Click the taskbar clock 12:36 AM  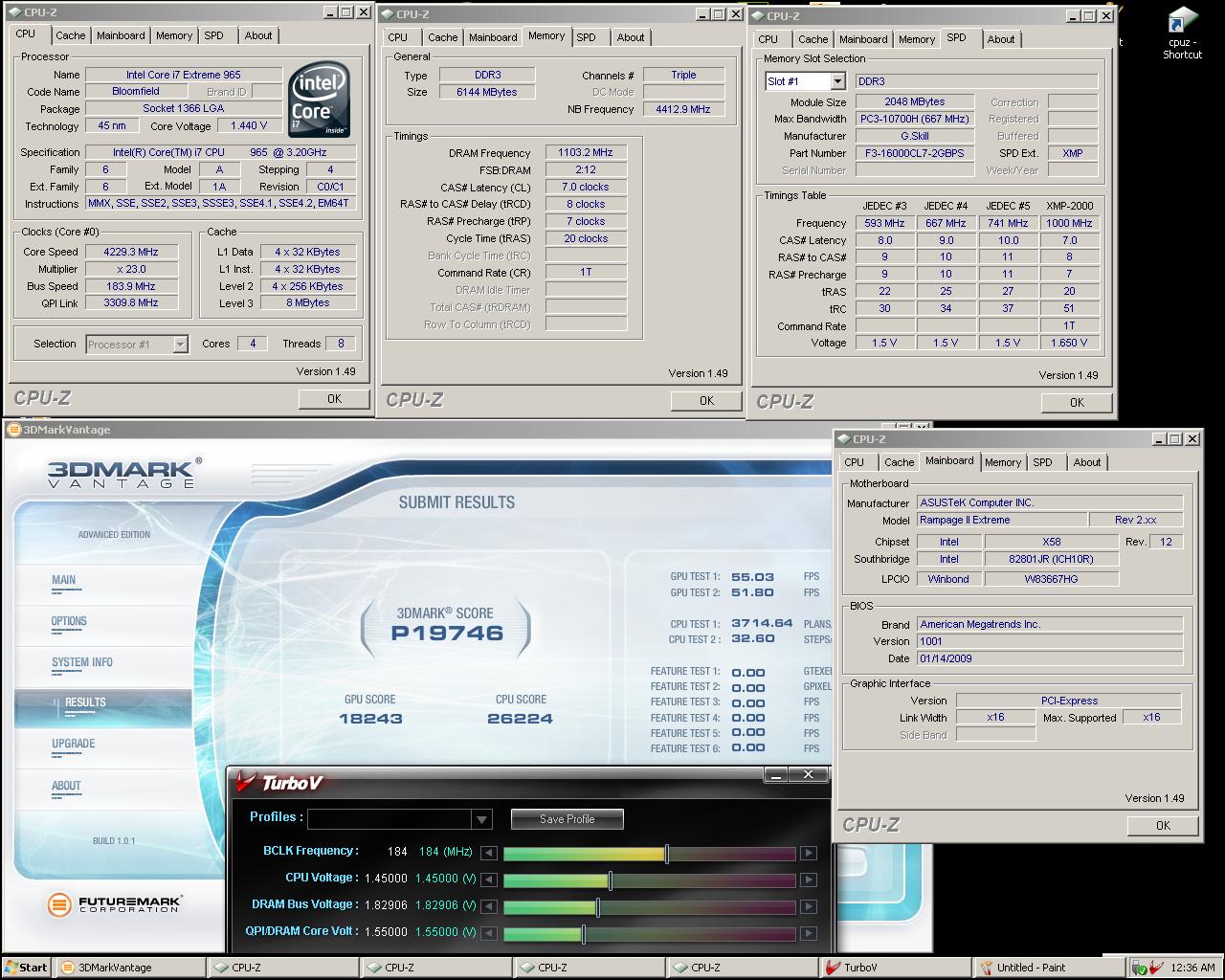[x=1193, y=968]
